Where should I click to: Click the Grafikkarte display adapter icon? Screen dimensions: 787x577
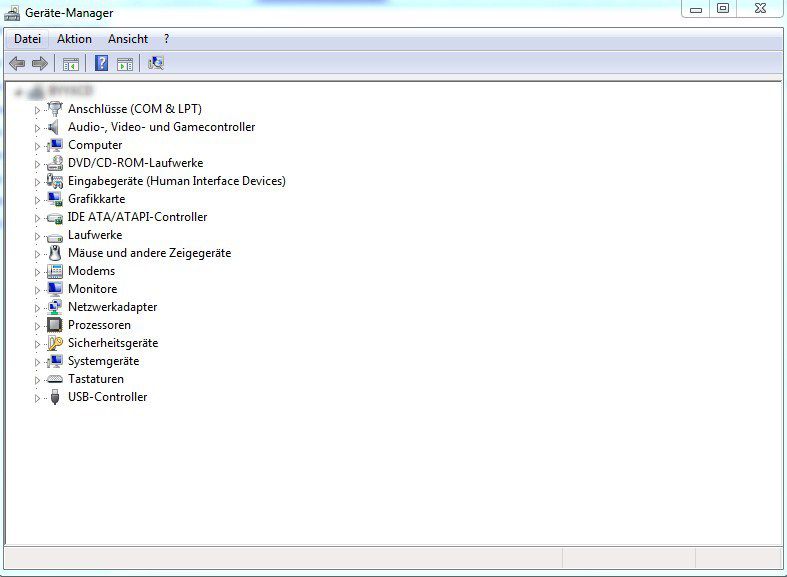pos(55,199)
